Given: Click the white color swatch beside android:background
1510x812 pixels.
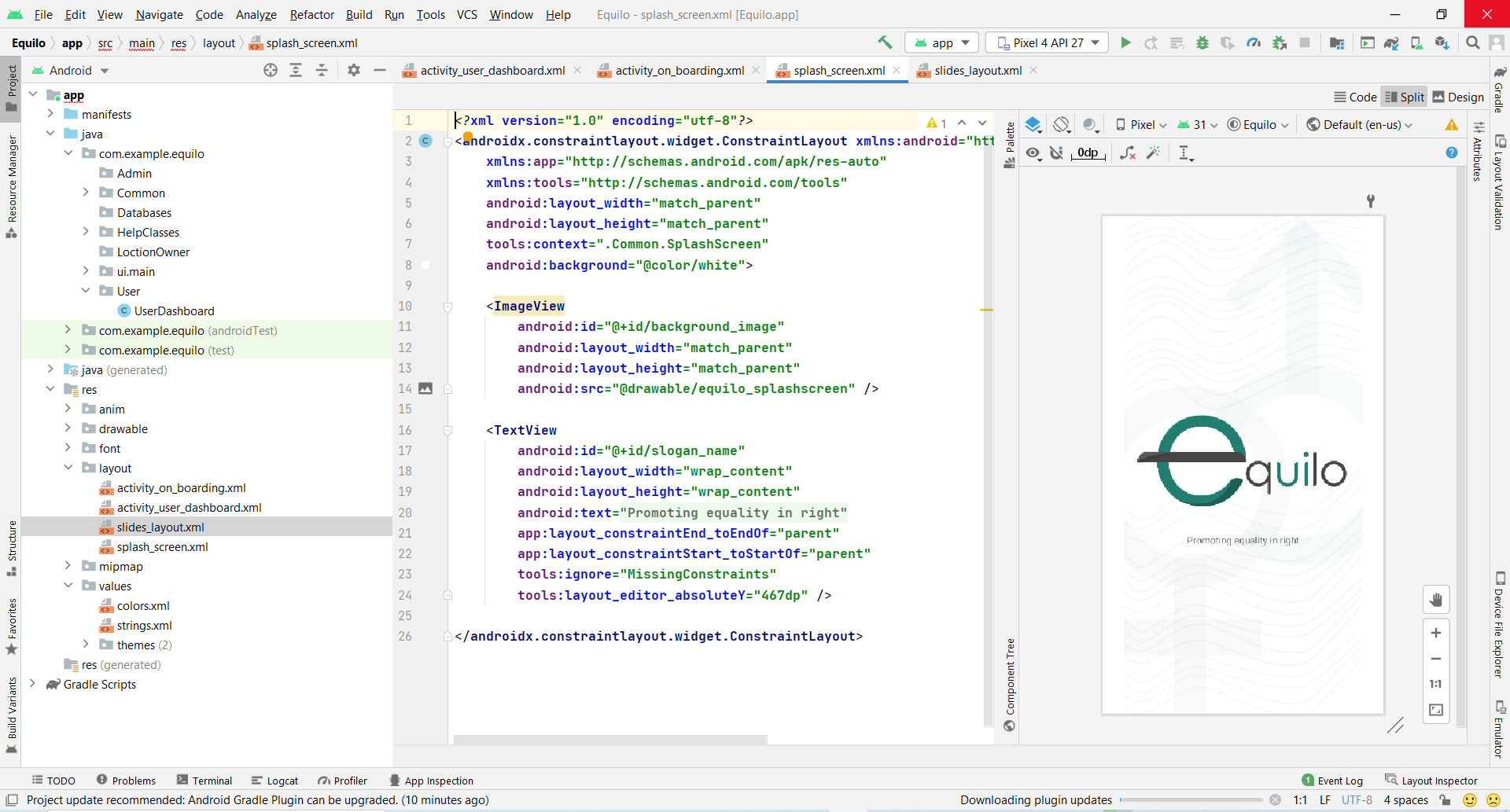Looking at the screenshot, I should (x=425, y=265).
